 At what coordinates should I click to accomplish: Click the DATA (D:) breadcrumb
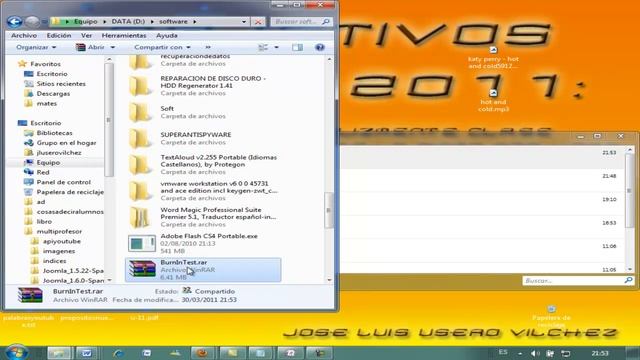[128, 22]
